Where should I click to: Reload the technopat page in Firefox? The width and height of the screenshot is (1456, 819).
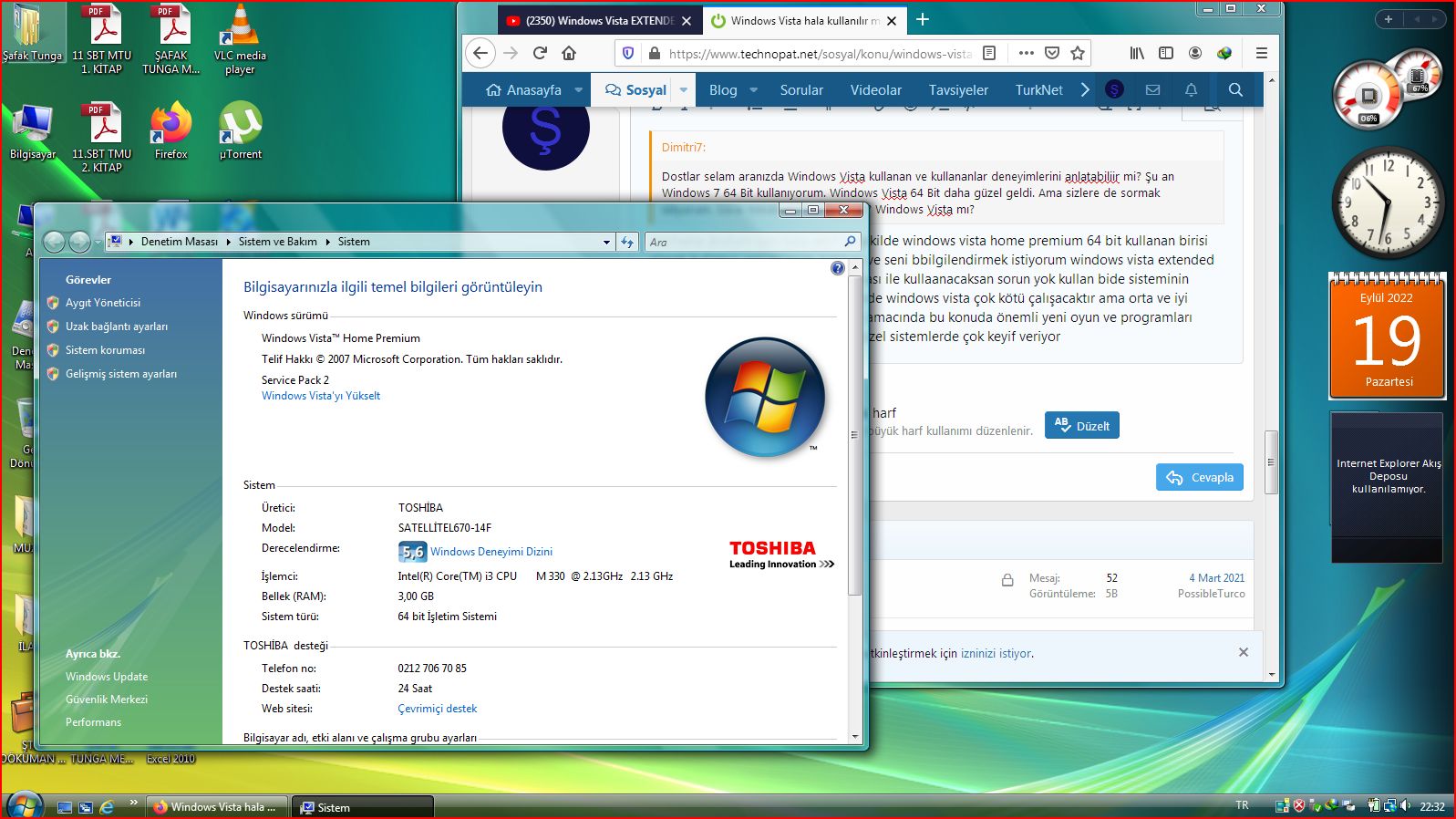pos(540,54)
